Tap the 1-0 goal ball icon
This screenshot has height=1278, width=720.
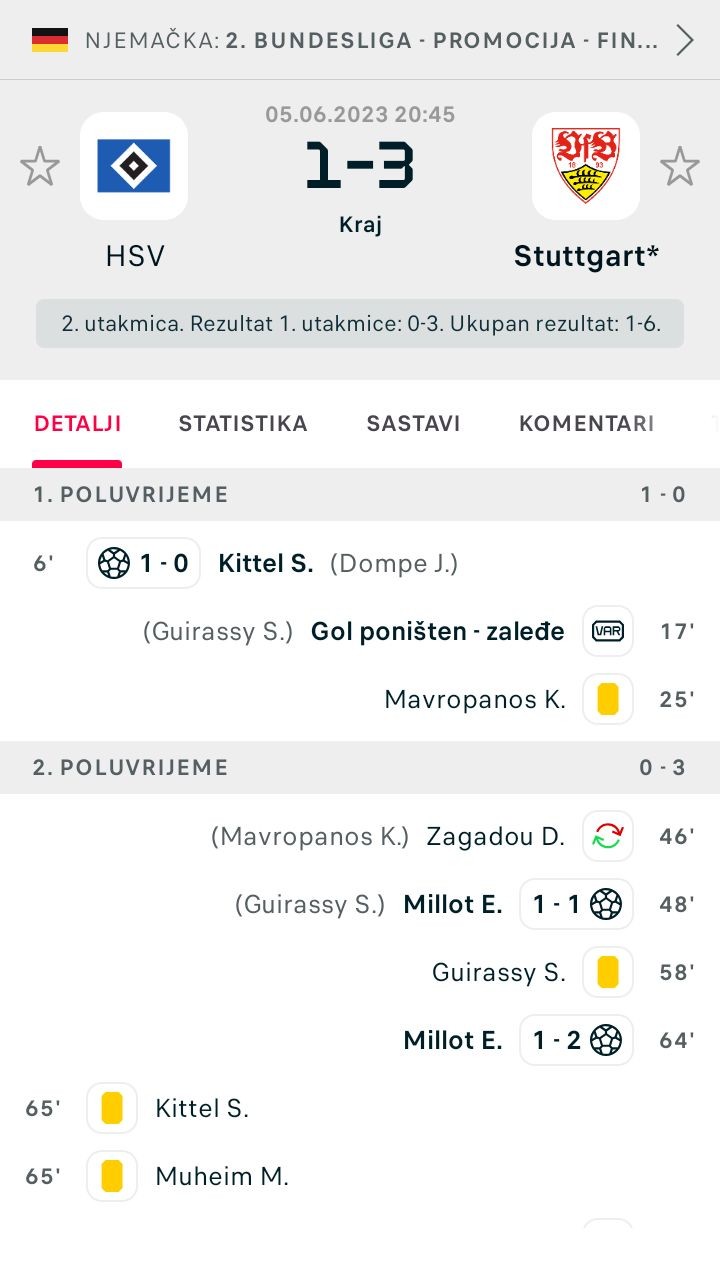pos(115,563)
